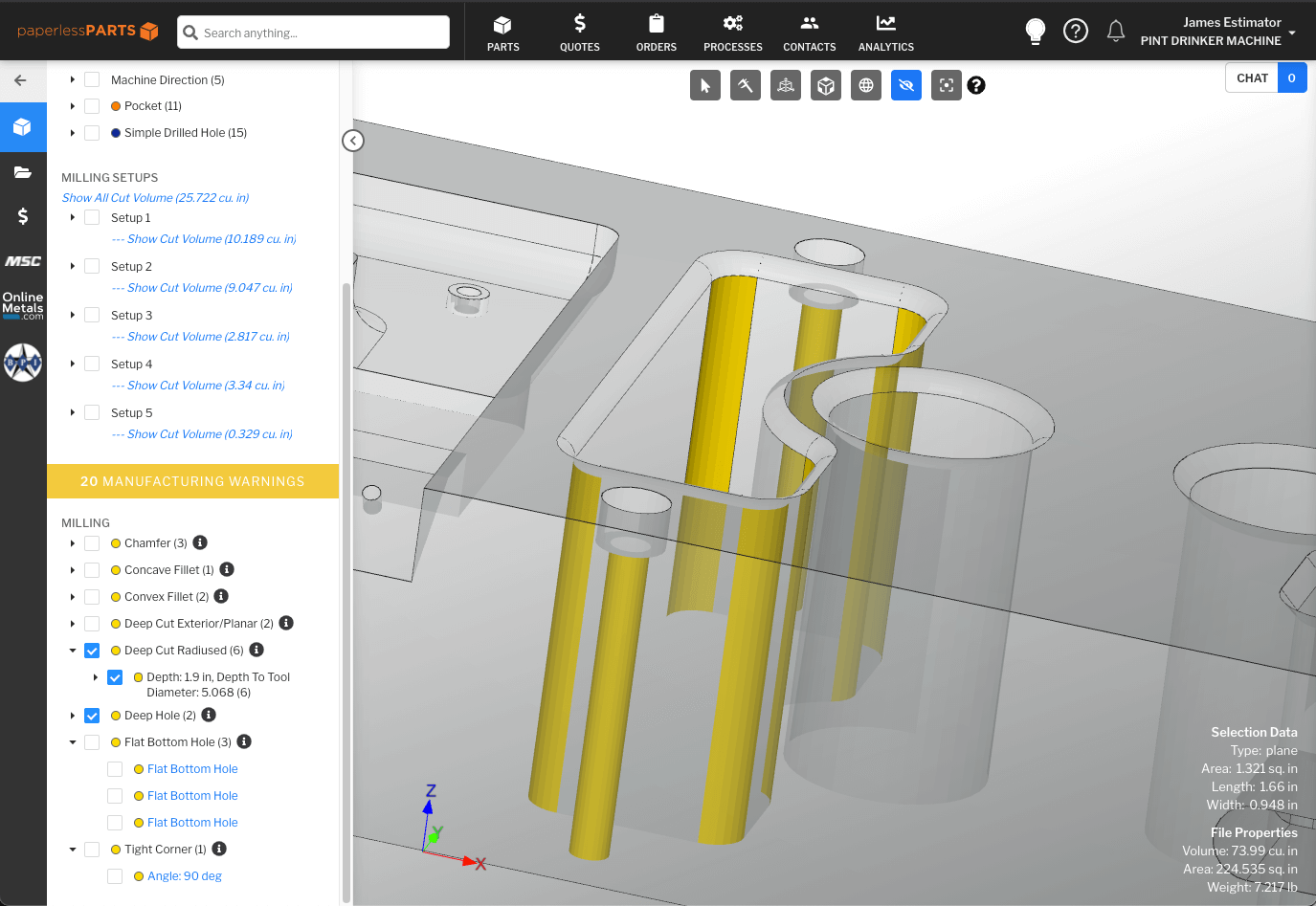This screenshot has height=906, width=1316.
Task: Click the Angle: 90 deg link
Action: click(185, 876)
